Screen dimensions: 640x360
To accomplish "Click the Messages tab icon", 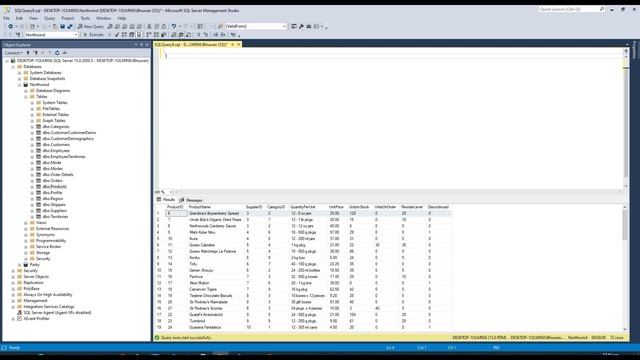I will pos(182,200).
